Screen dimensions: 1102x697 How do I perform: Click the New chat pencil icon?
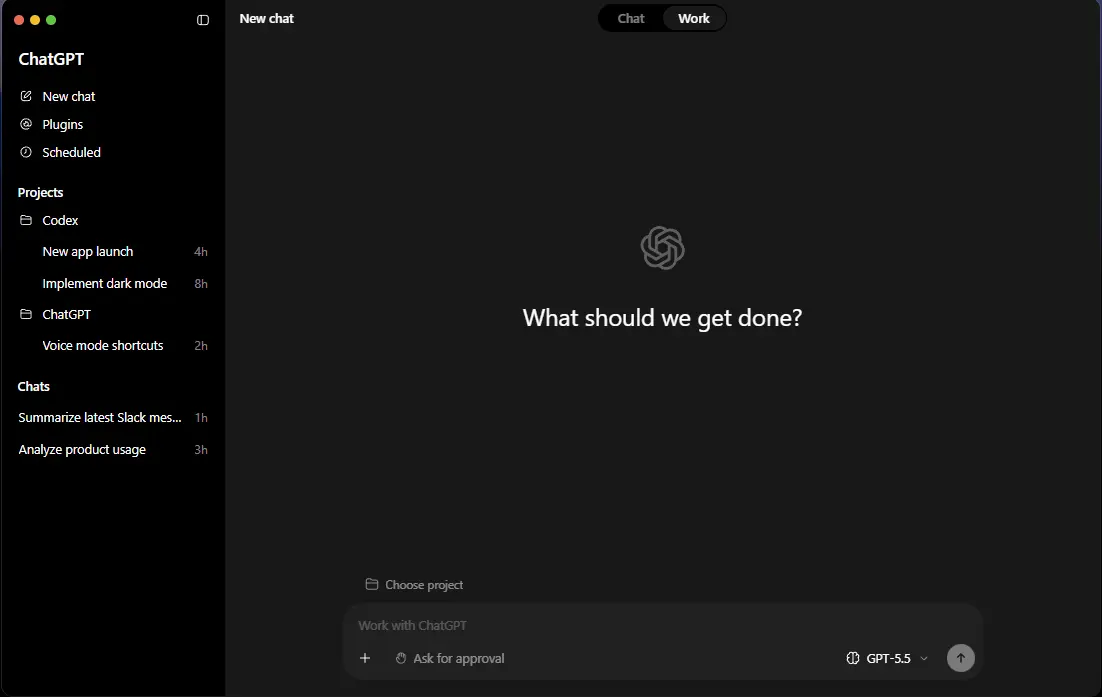(x=26, y=96)
